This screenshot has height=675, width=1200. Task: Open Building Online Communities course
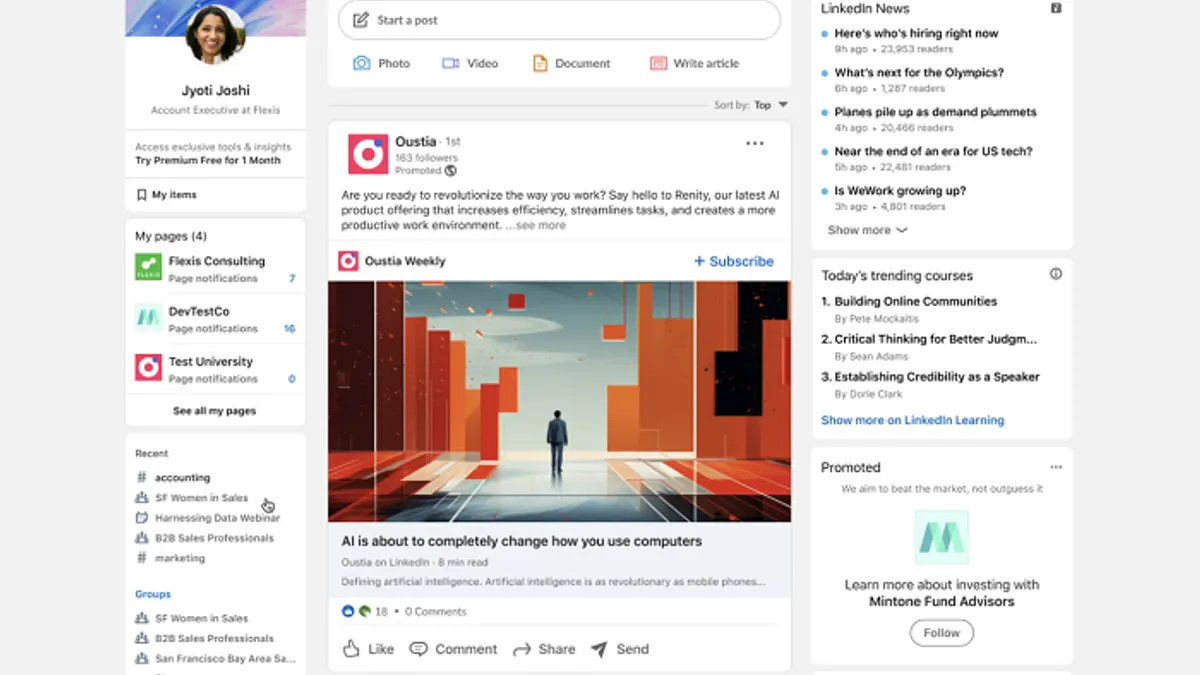pos(915,301)
